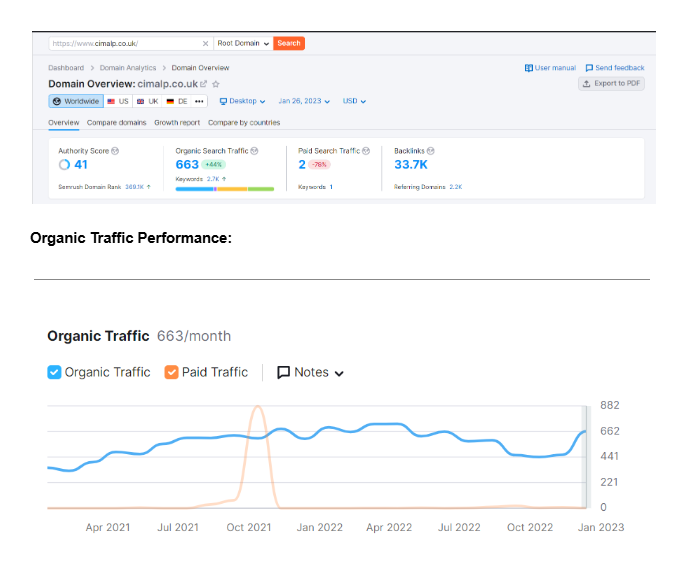Click the organic traffic value 663
The image size is (699, 566).
[x=187, y=165]
